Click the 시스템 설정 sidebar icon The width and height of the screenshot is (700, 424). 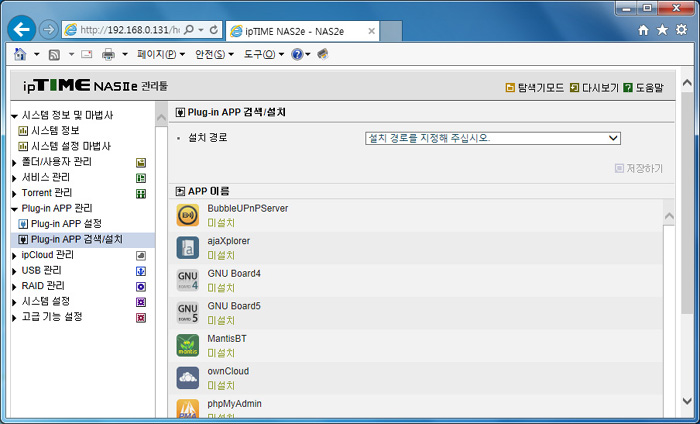click(141, 302)
